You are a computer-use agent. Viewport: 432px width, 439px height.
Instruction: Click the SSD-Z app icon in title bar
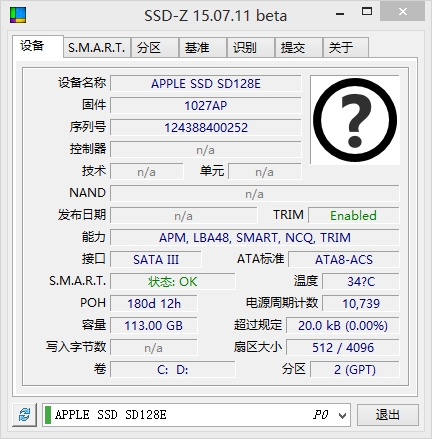(18, 15)
